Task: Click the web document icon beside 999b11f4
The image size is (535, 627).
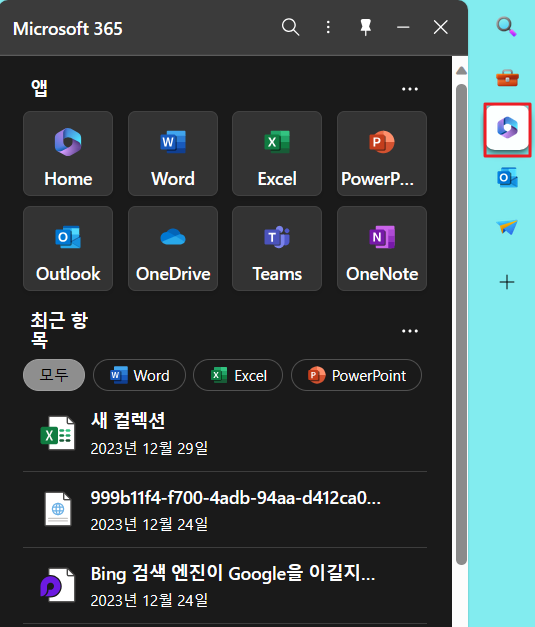Action: (58, 509)
